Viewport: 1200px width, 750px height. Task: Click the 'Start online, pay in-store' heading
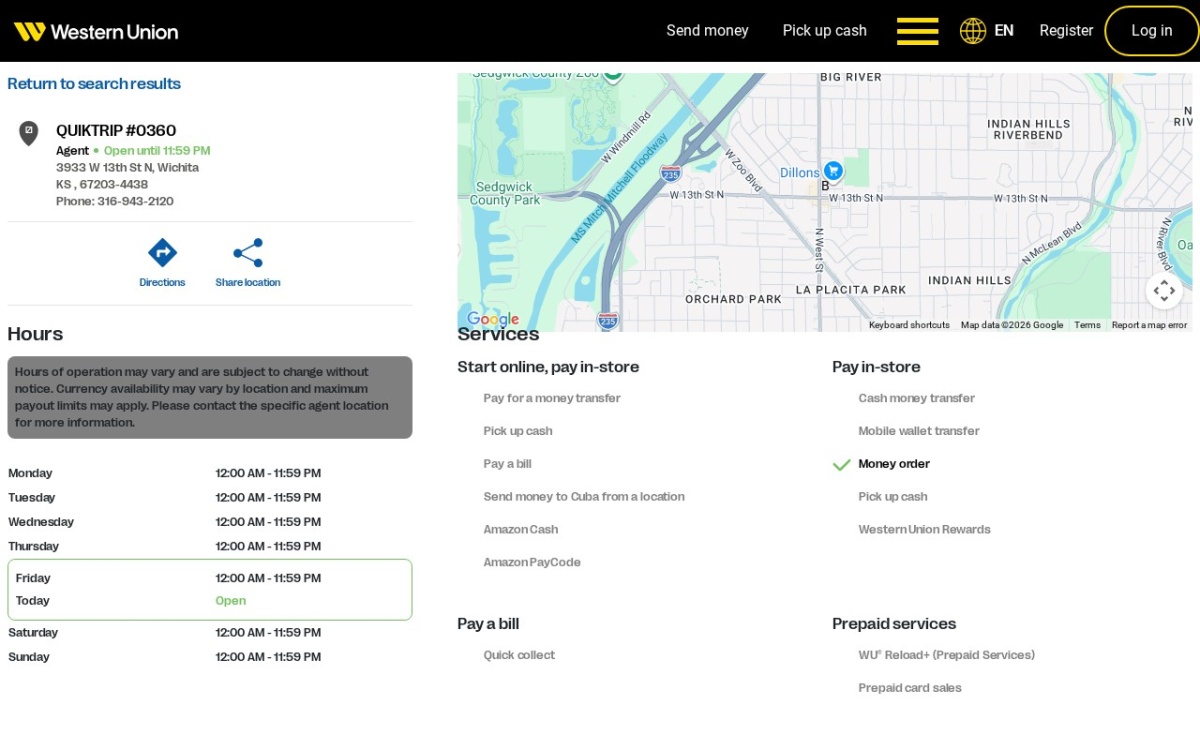coord(548,367)
